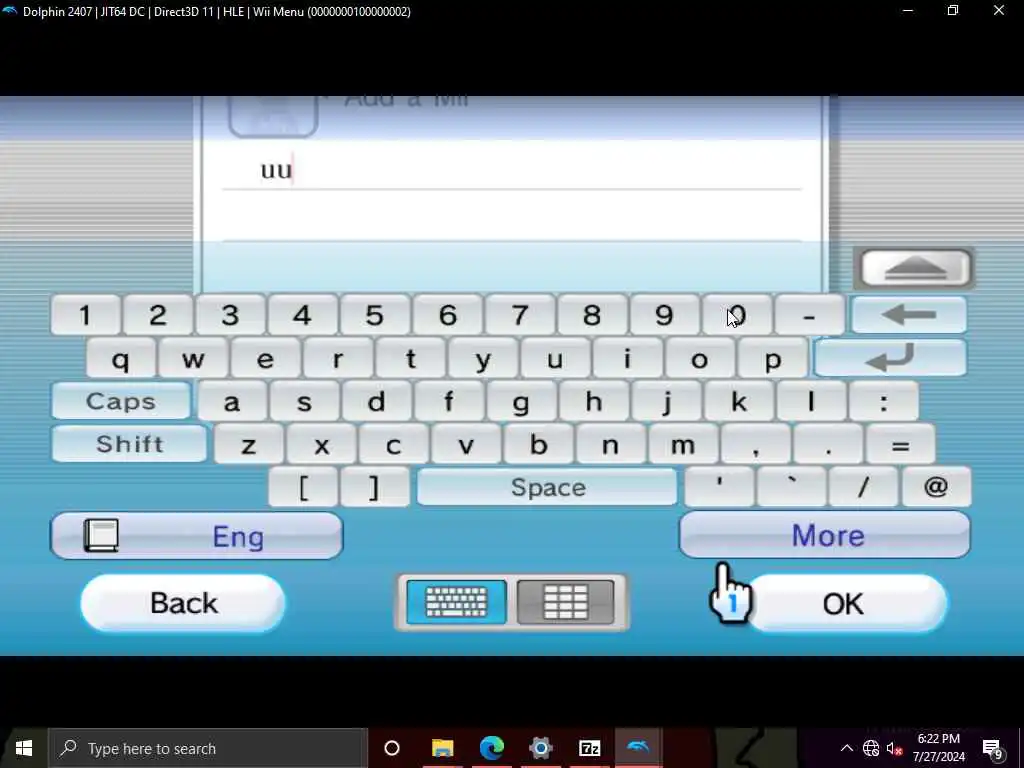Tap the number 8 key

point(592,315)
